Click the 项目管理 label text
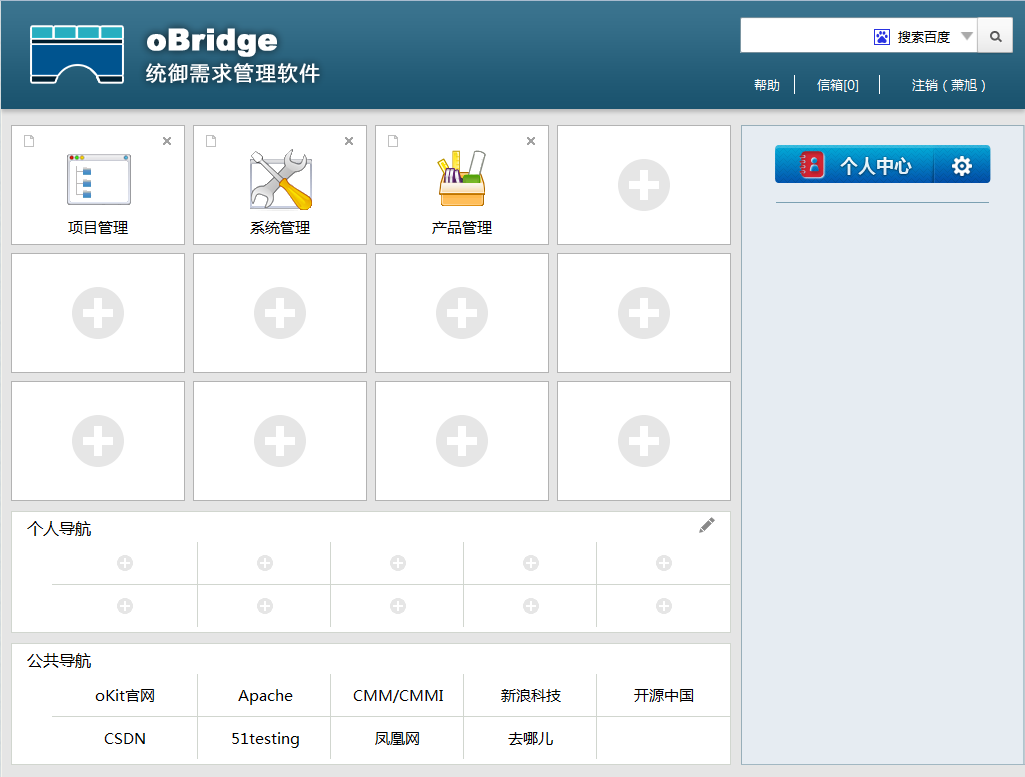This screenshot has width=1025, height=777. coord(98,227)
